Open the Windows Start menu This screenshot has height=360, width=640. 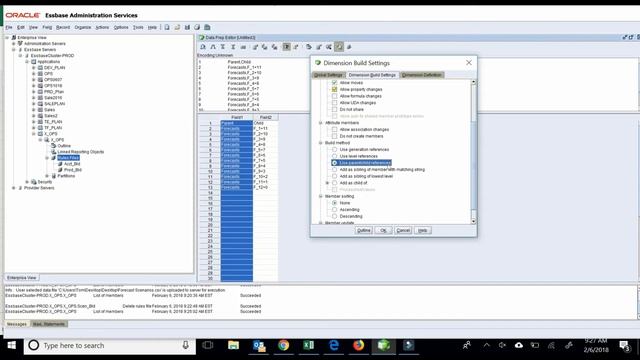point(11,345)
